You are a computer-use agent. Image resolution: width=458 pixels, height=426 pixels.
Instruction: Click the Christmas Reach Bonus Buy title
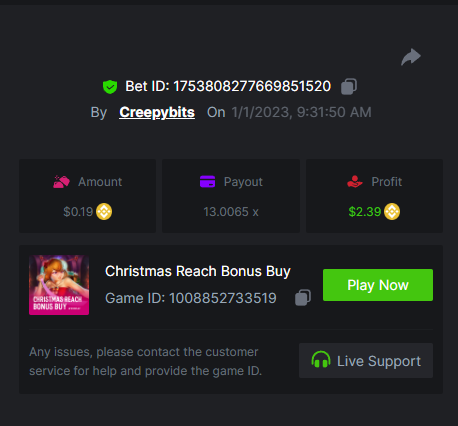point(198,271)
